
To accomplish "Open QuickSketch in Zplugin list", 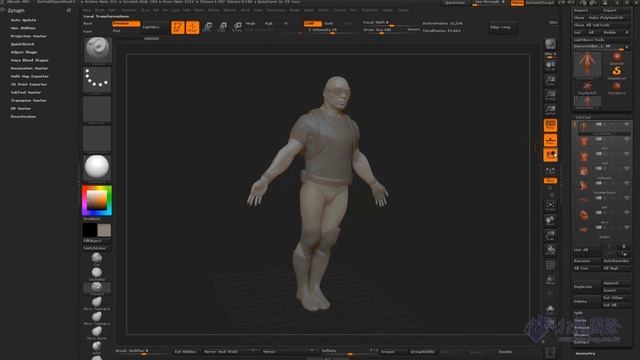I will 22,44.
